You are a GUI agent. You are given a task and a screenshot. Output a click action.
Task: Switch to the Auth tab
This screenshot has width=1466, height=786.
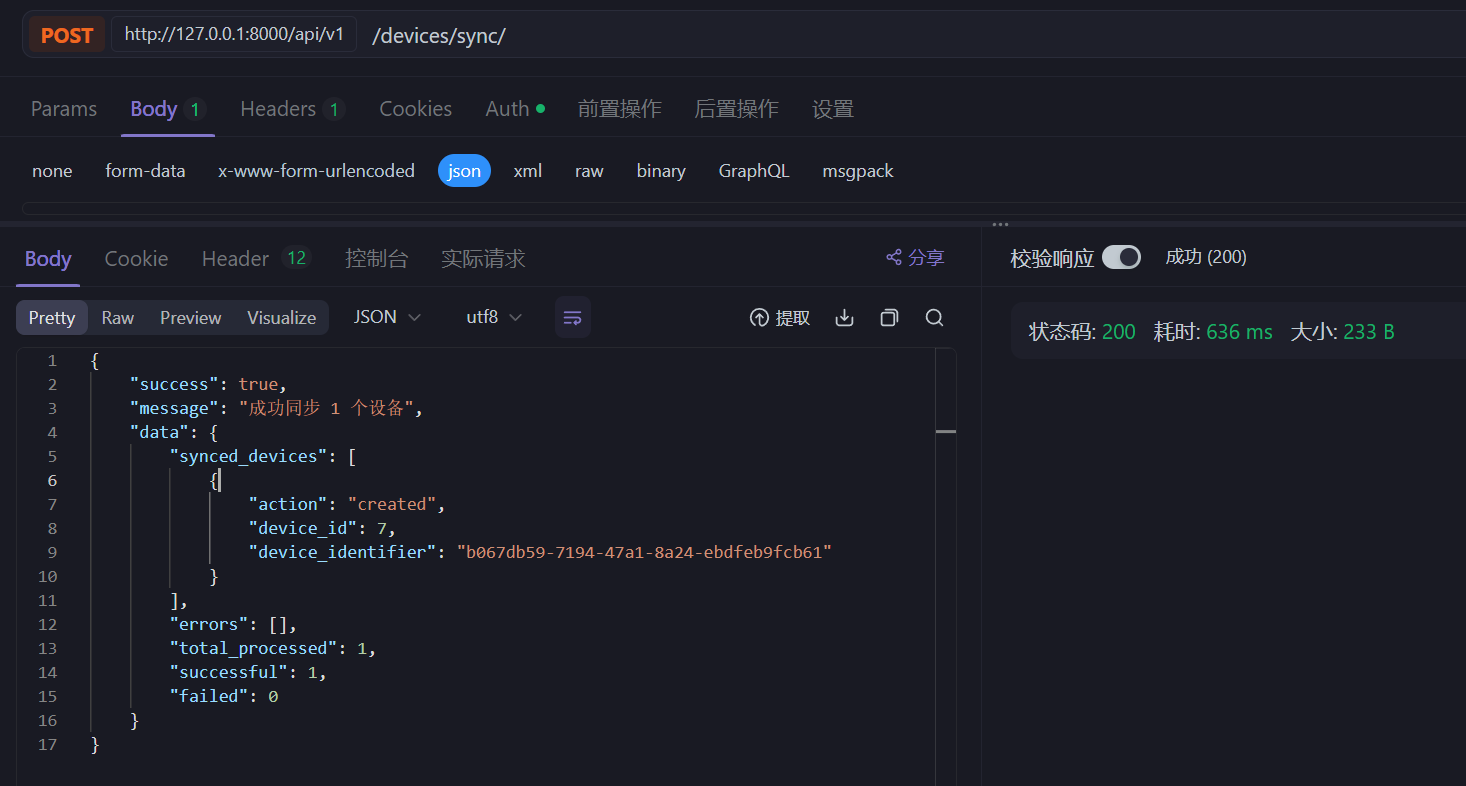(515, 109)
